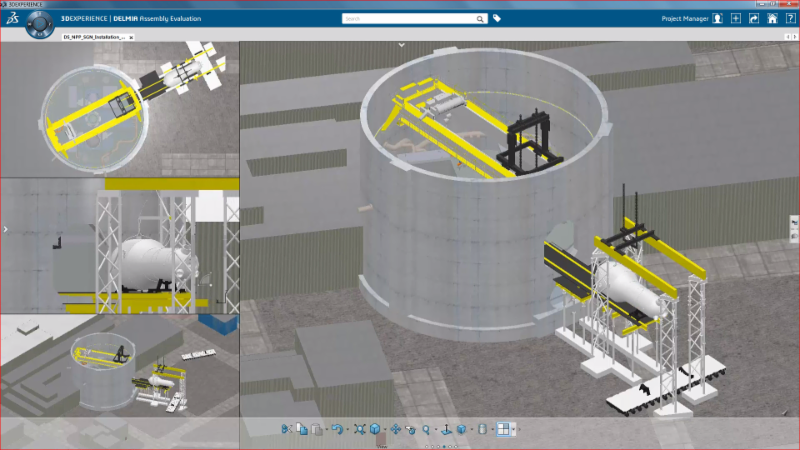Click the Cut scissors icon
The width and height of the screenshot is (800, 450).
(x=286, y=429)
